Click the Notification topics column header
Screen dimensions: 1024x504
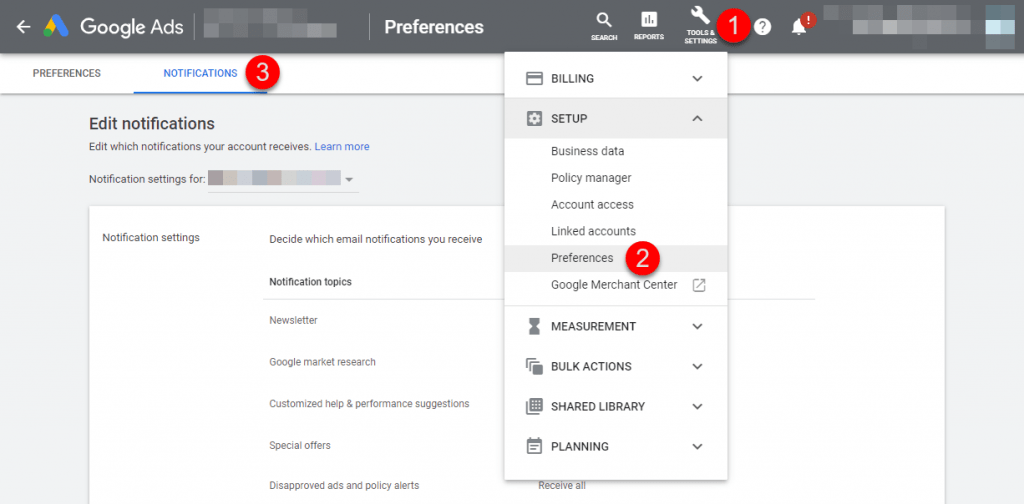(310, 282)
